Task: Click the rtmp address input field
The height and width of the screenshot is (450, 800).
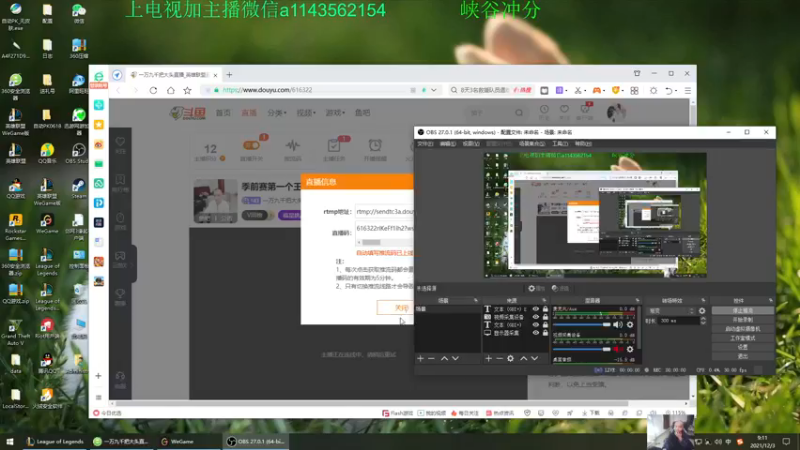Action: [384, 211]
